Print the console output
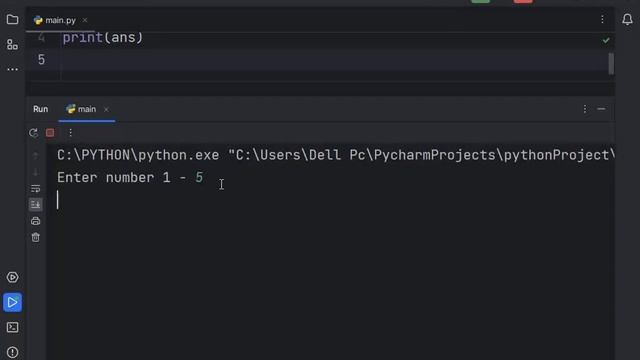The height and width of the screenshot is (360, 640). click(x=36, y=221)
